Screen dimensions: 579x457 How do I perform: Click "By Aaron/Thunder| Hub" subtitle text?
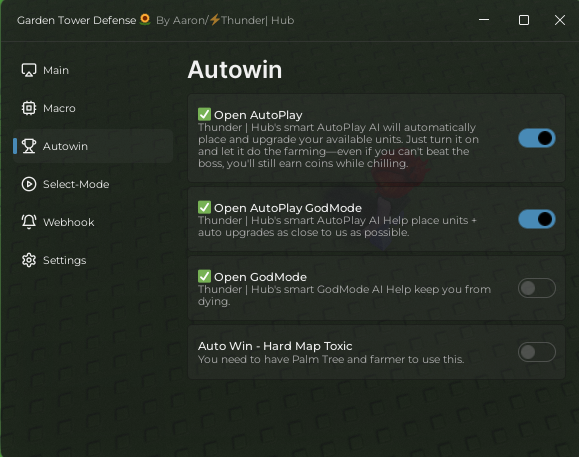point(225,20)
